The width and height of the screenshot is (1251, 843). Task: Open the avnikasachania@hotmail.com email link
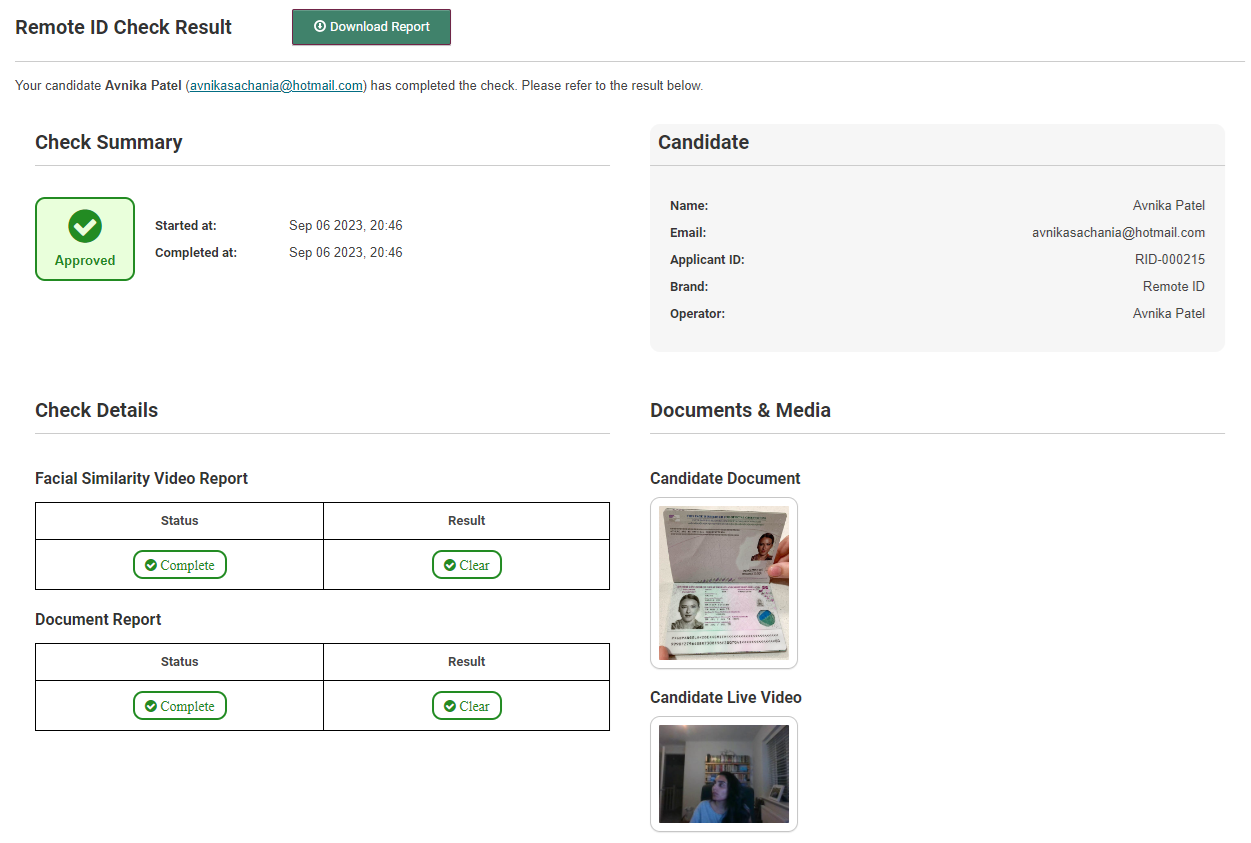point(276,86)
